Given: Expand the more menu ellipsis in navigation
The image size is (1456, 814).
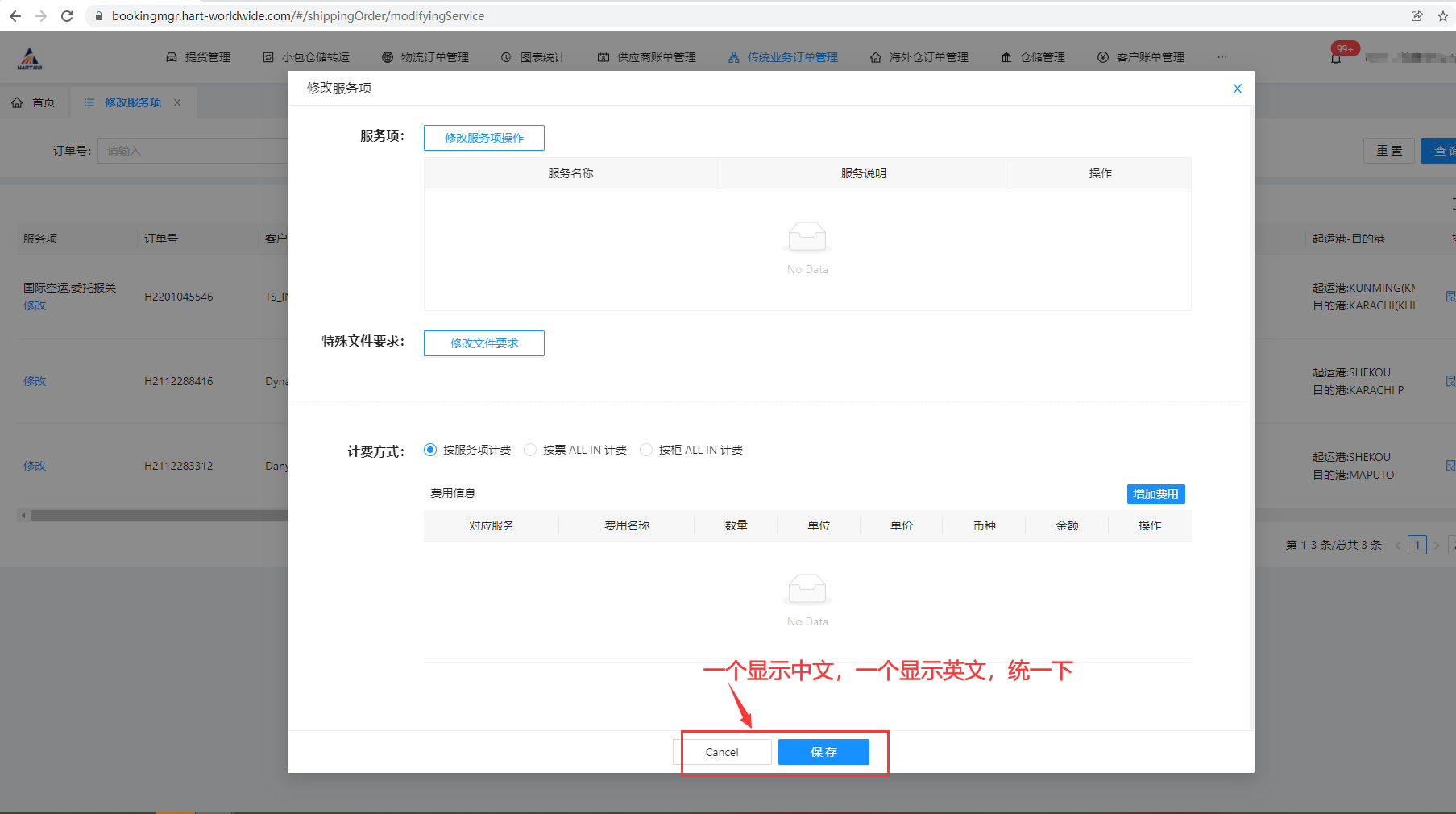Looking at the screenshot, I should (x=1222, y=57).
